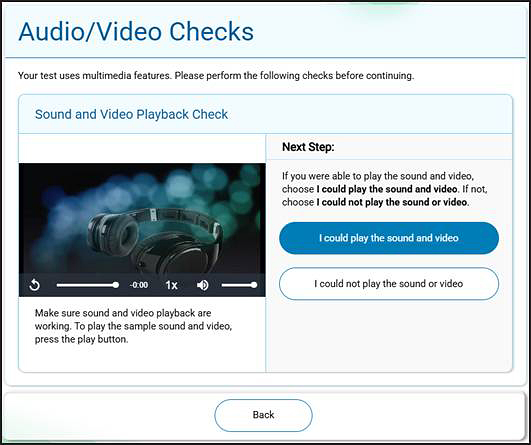The image size is (531, 445).
Task: Click the "Your test uses multimedia features" sentence
Action: pyautogui.click(x=216, y=75)
